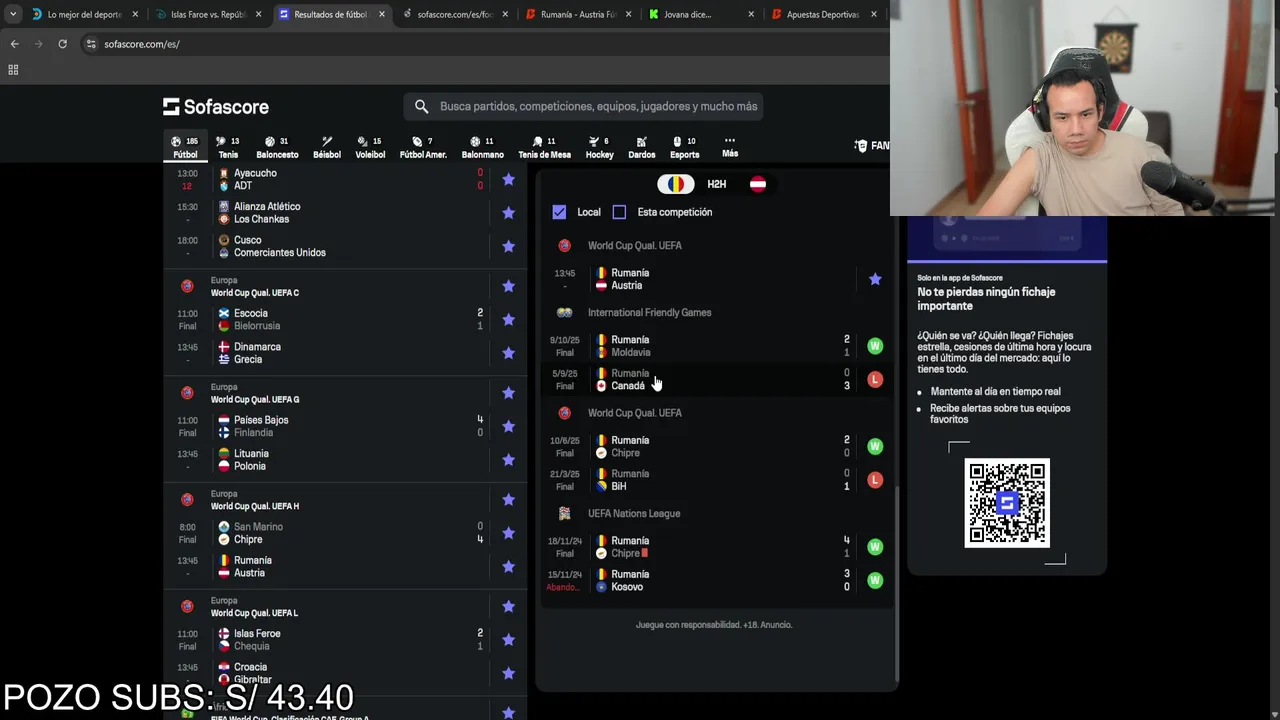Select the Tenis sport tab
Image resolution: width=1280 pixels, height=720 pixels.
(228, 147)
